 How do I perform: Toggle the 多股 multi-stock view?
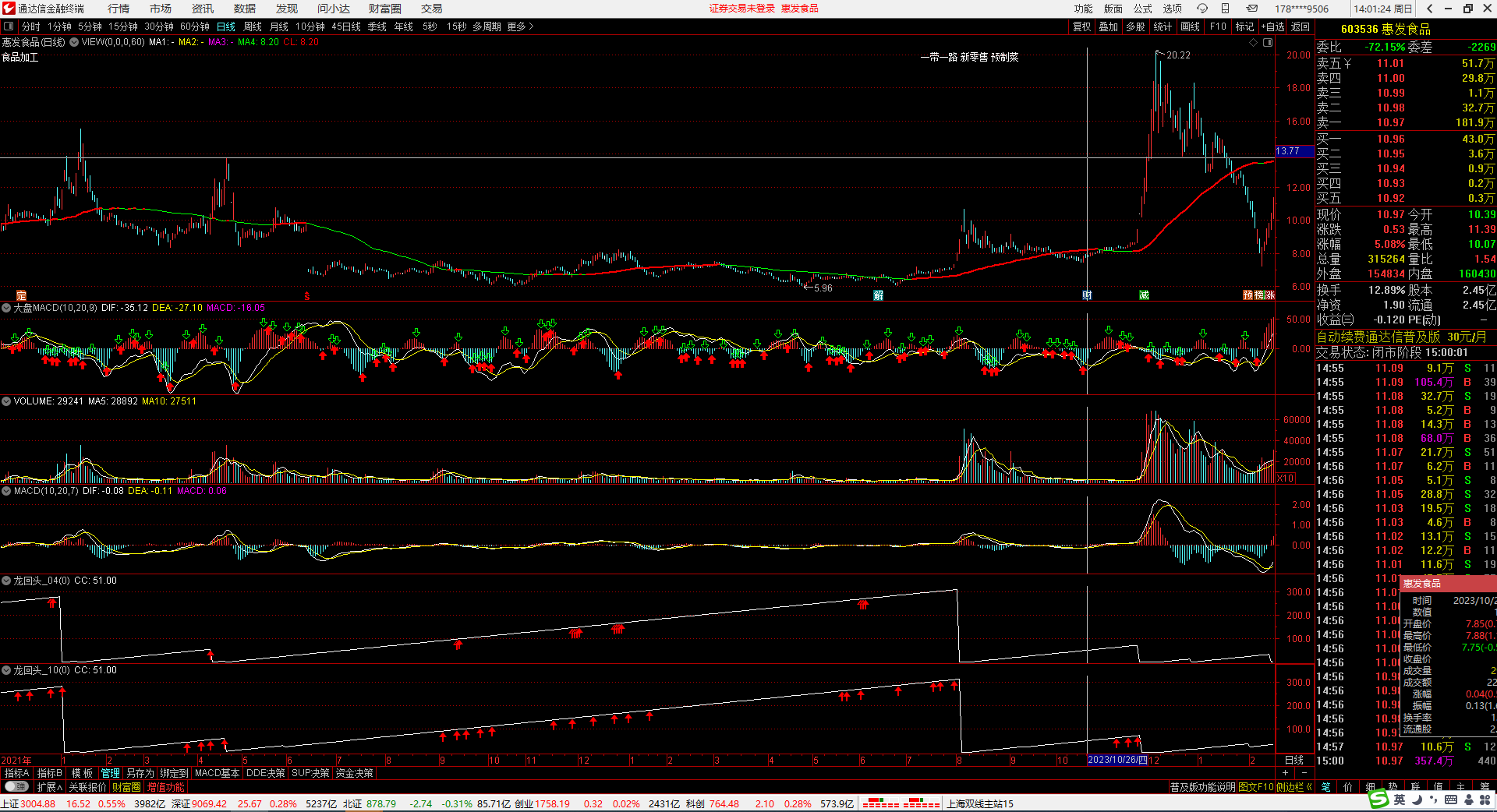coord(1135,26)
